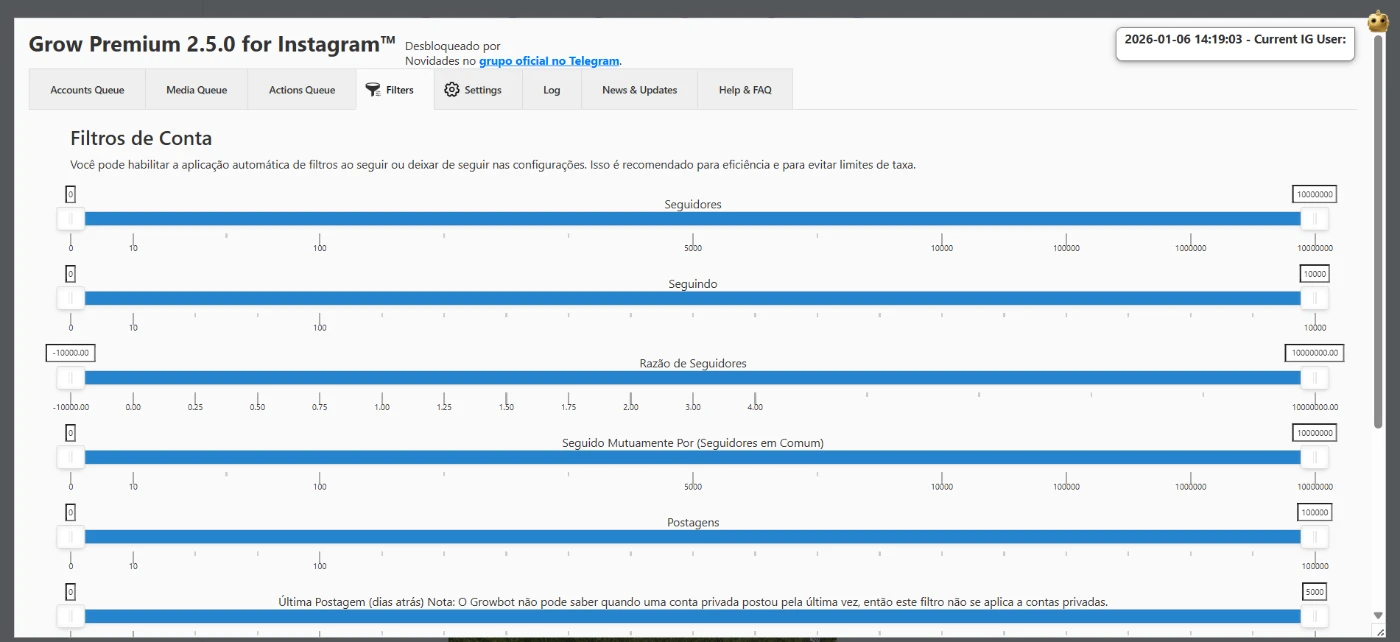Image resolution: width=1400 pixels, height=642 pixels.
Task: Click the funnel icon on the Filters tab
Action: point(373,90)
